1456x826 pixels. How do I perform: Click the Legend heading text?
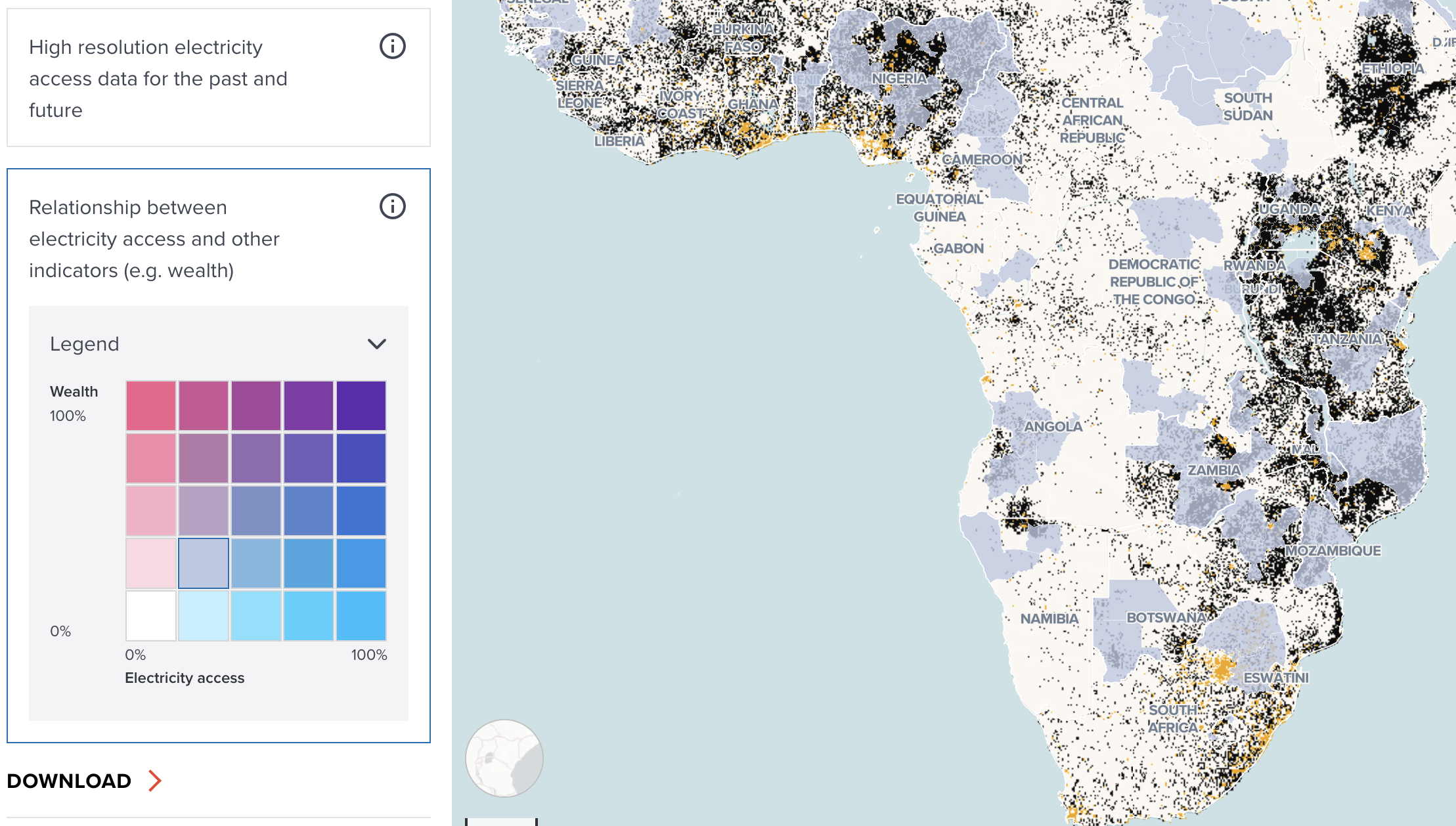pos(85,344)
